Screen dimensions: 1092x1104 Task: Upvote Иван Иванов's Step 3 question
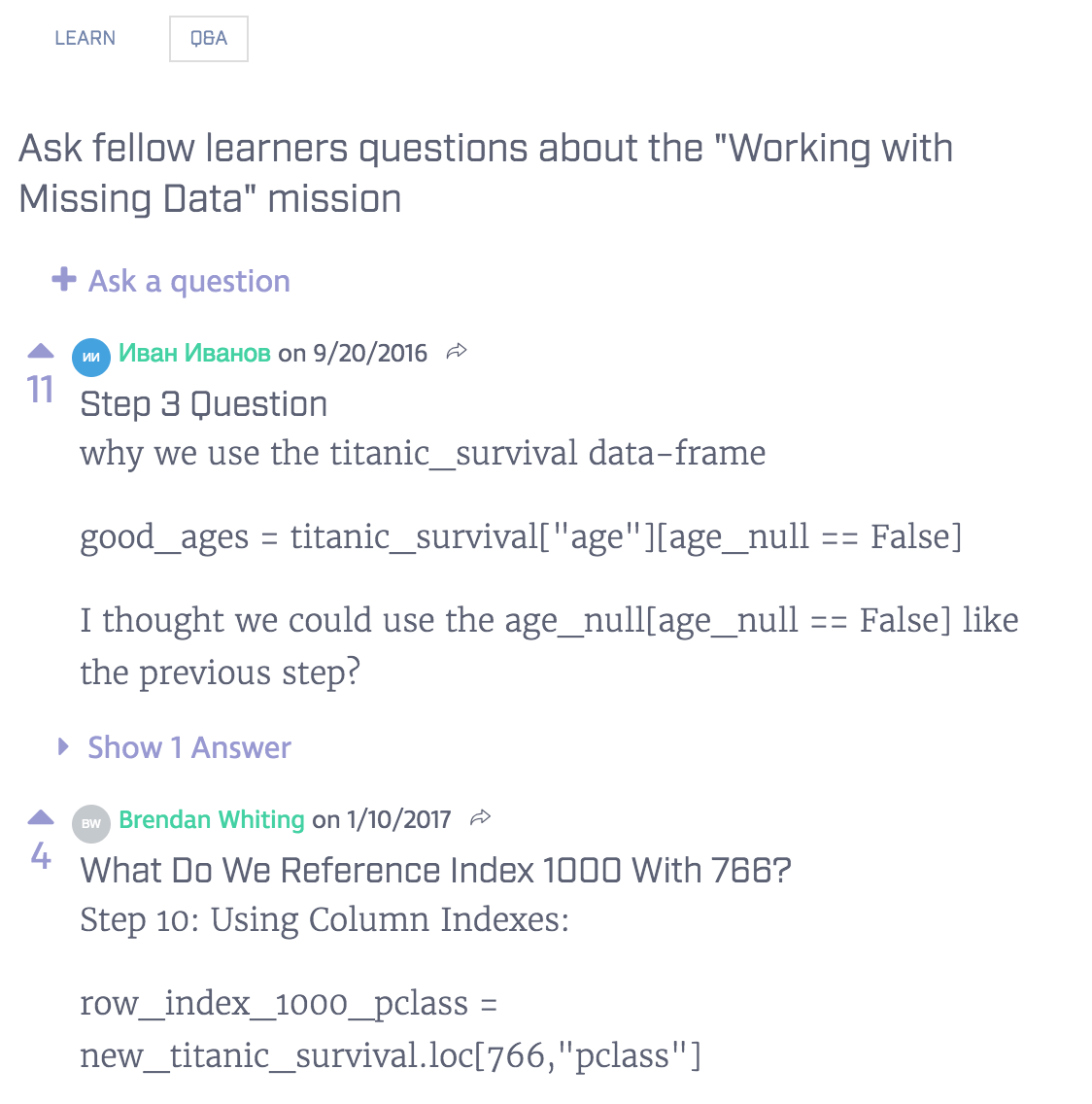(40, 352)
